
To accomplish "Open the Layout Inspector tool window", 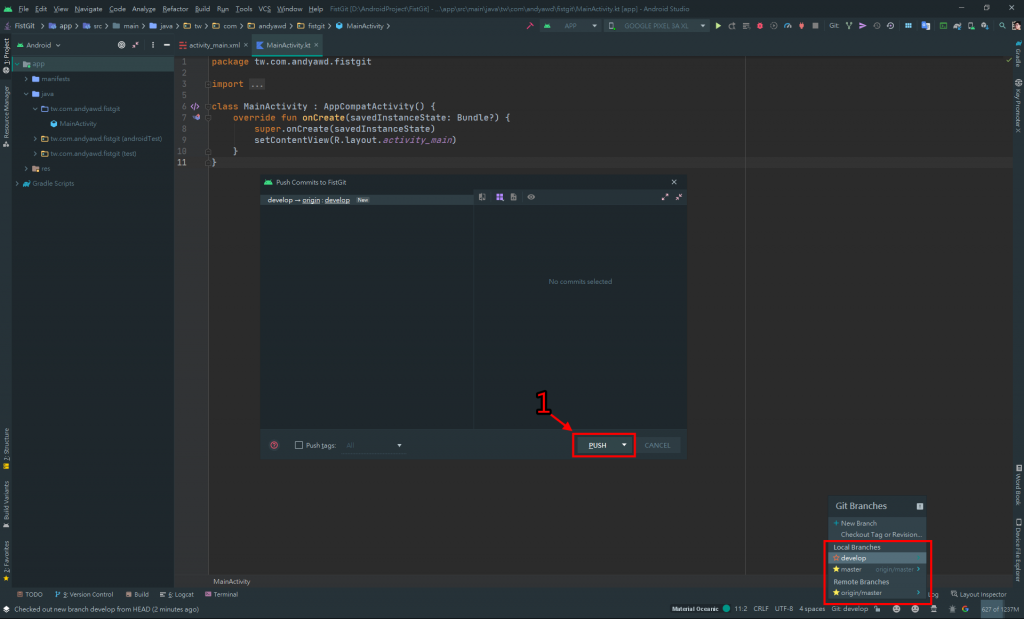I will tap(978, 595).
